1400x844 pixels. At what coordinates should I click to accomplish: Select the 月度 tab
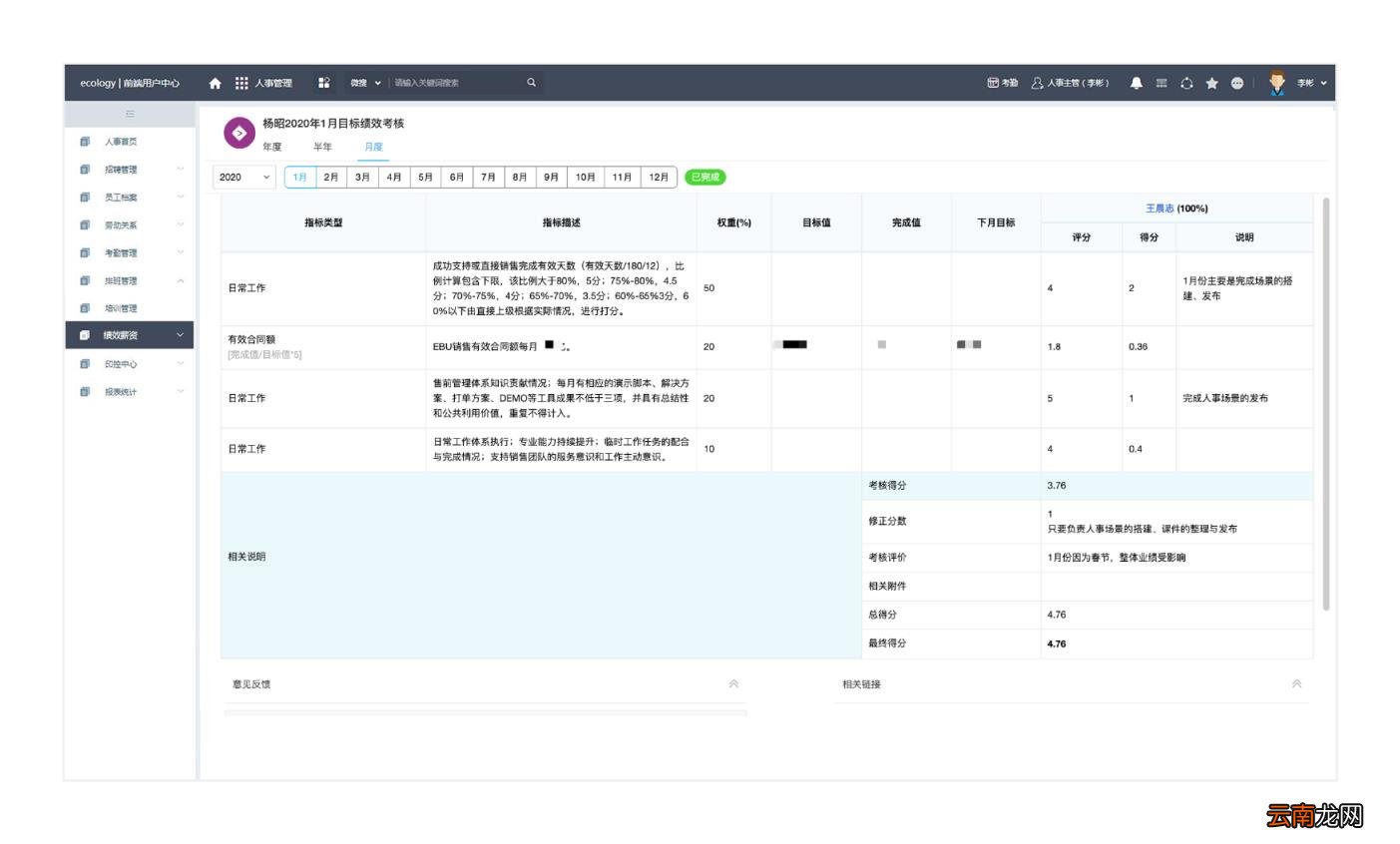tap(373, 147)
